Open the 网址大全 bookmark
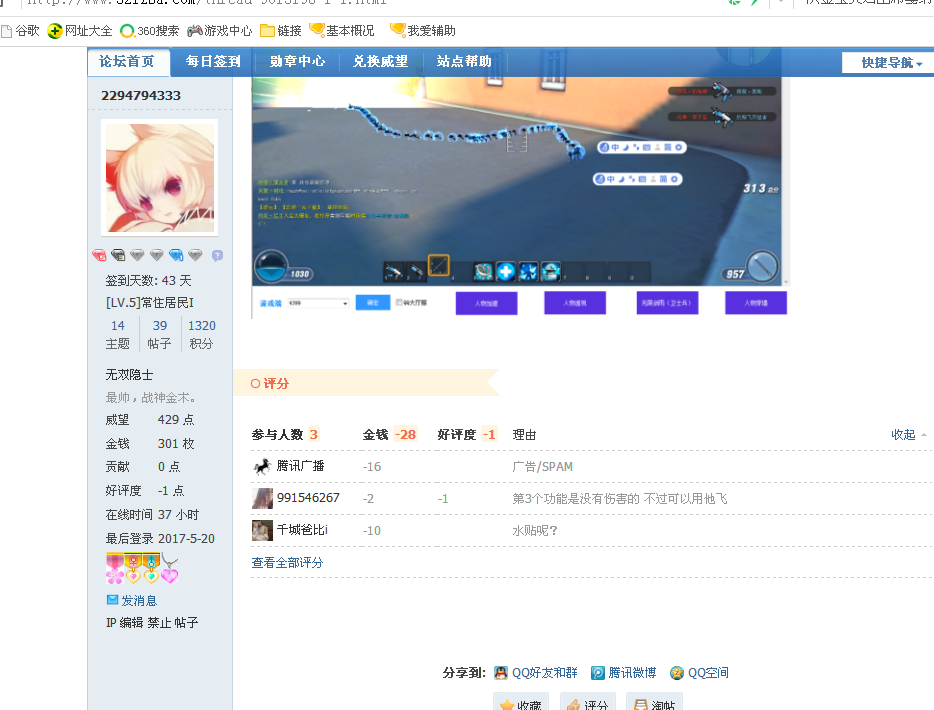The image size is (934, 710). tap(80, 30)
